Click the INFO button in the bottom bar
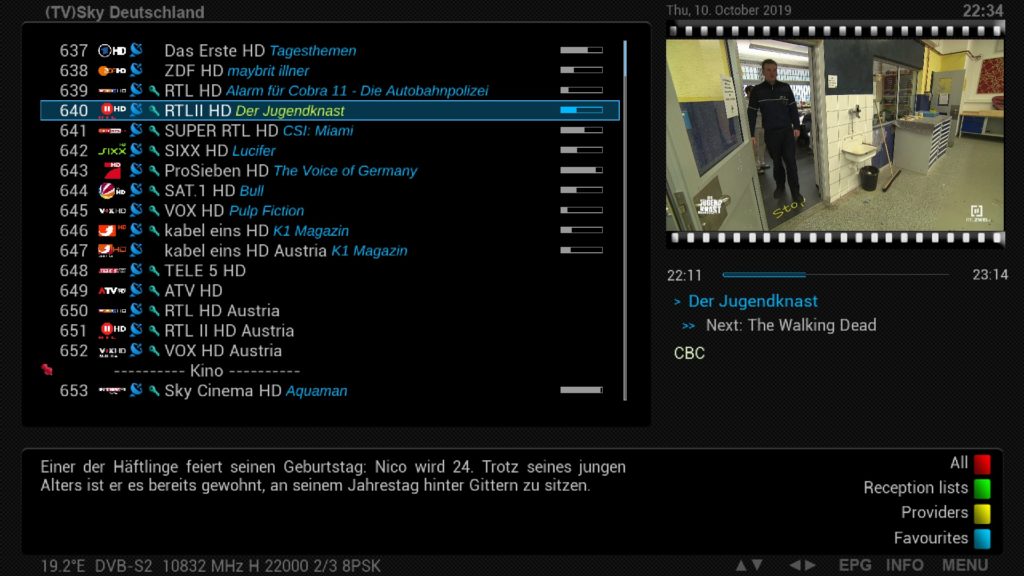Screen dimensions: 1024x576 coord(904,566)
